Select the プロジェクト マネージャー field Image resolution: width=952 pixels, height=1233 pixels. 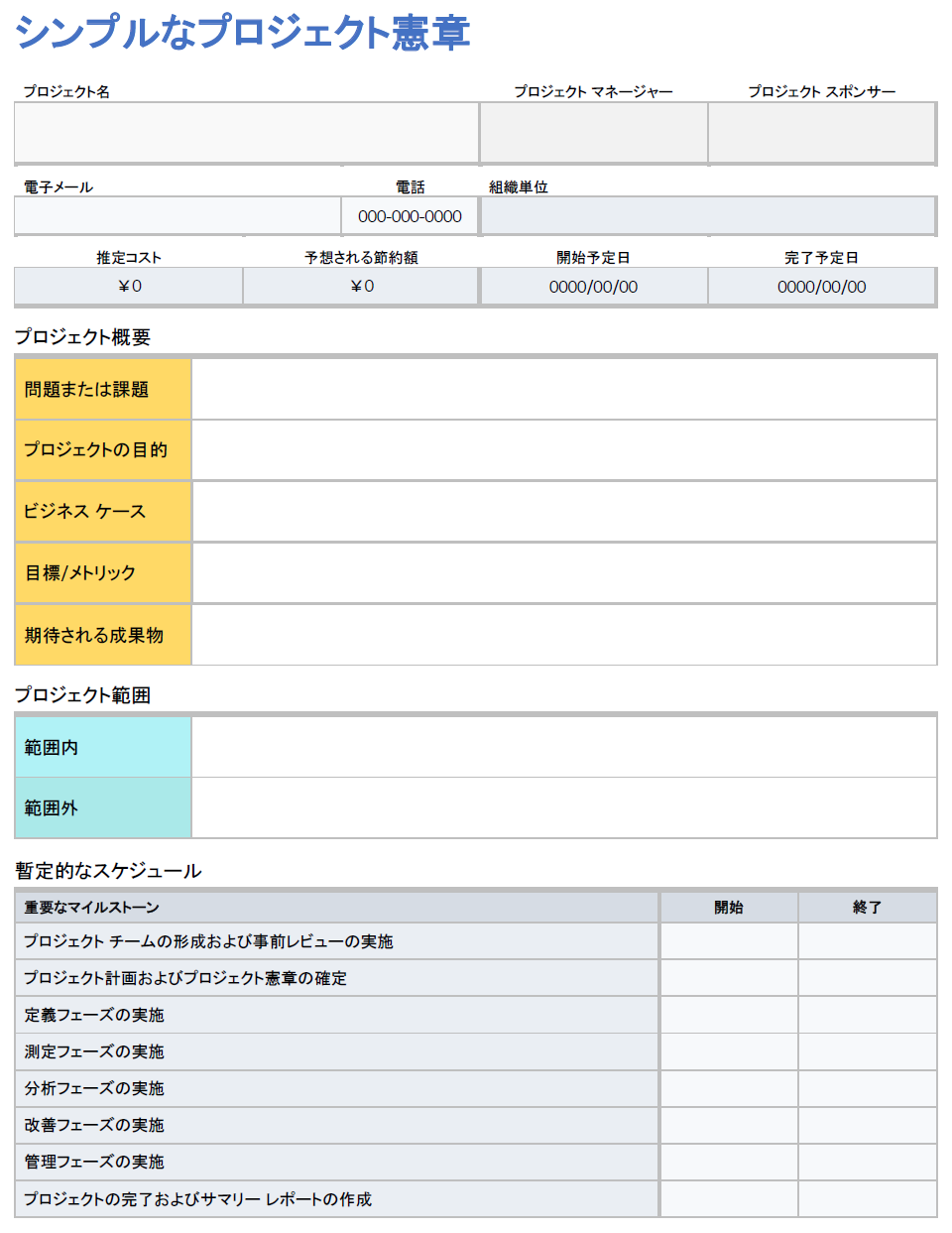pos(592,132)
